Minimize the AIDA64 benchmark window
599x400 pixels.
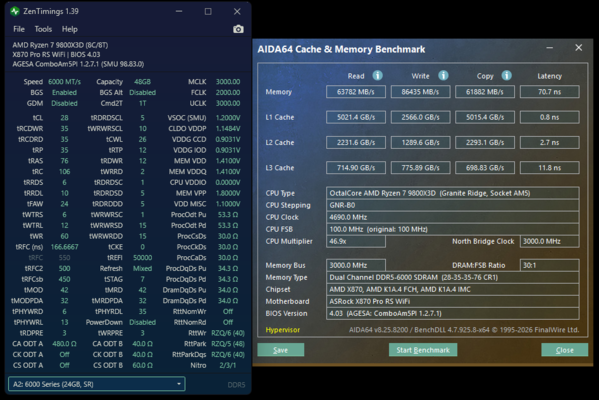pyautogui.click(x=549, y=48)
